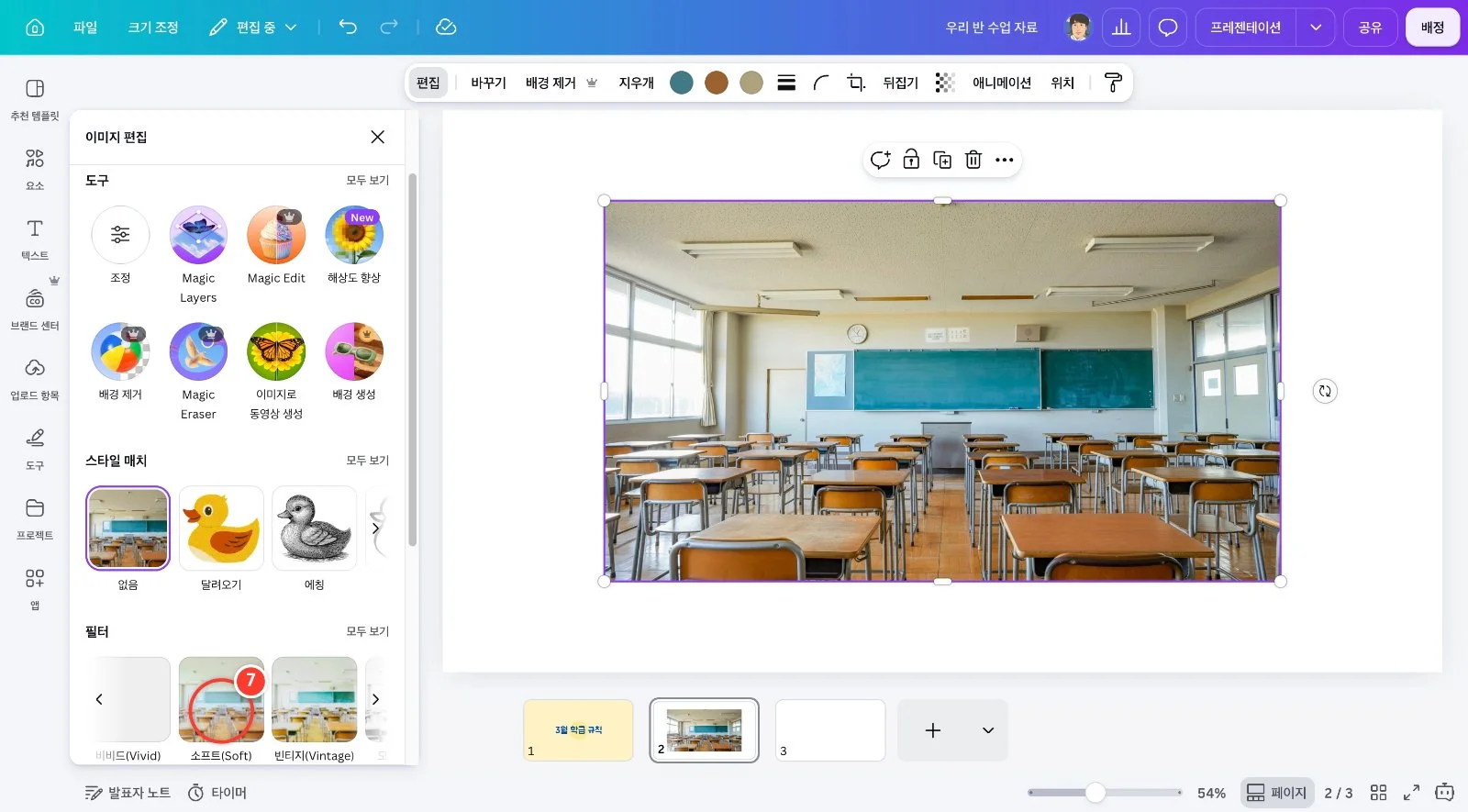Image resolution: width=1468 pixels, height=812 pixels.
Task: Select page 1 thumbnail
Action: [x=578, y=730]
